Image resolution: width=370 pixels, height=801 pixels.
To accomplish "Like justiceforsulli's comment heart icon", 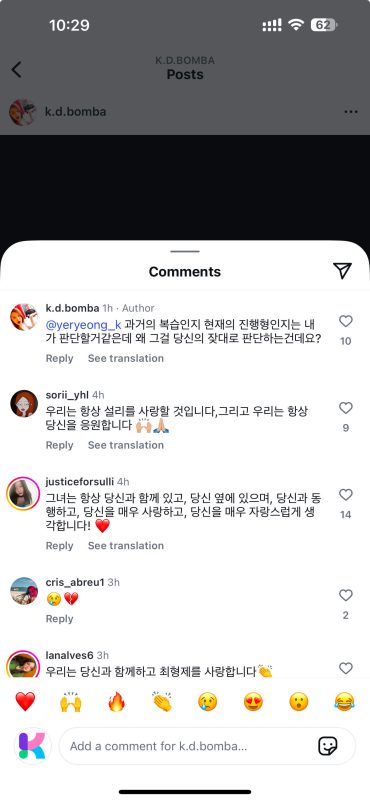I will click(346, 494).
